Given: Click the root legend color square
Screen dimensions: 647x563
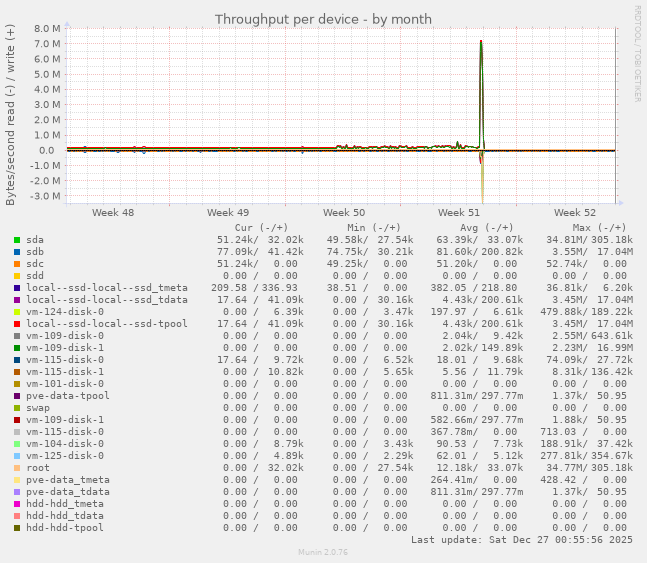Looking at the screenshot, I should point(17,468).
